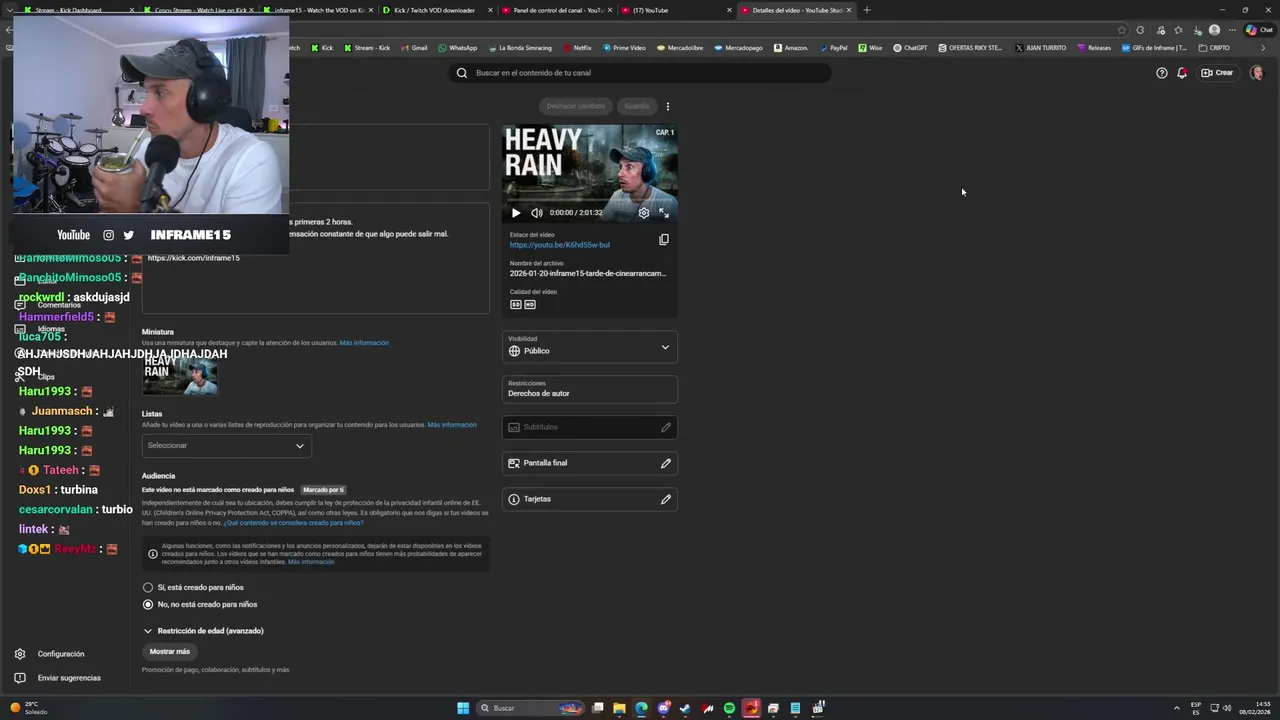
Task: Copy the video link with copy icon
Action: [x=664, y=240]
